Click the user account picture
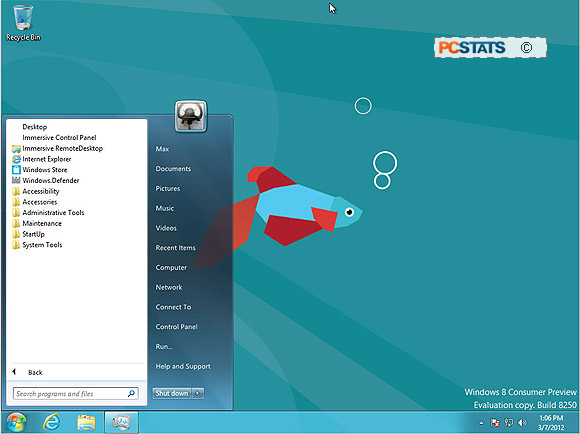This screenshot has height=434, width=580. pos(191,117)
